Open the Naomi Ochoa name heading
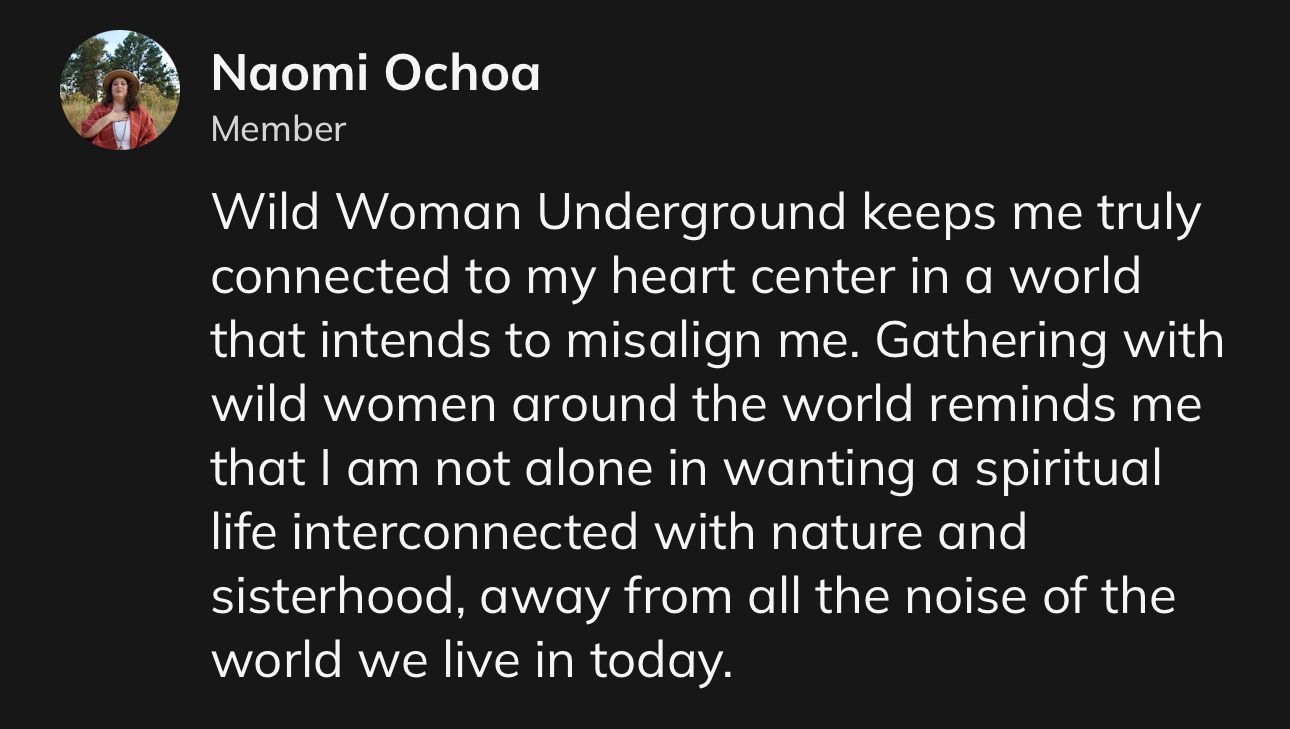The width and height of the screenshot is (1290, 729). 376,73
